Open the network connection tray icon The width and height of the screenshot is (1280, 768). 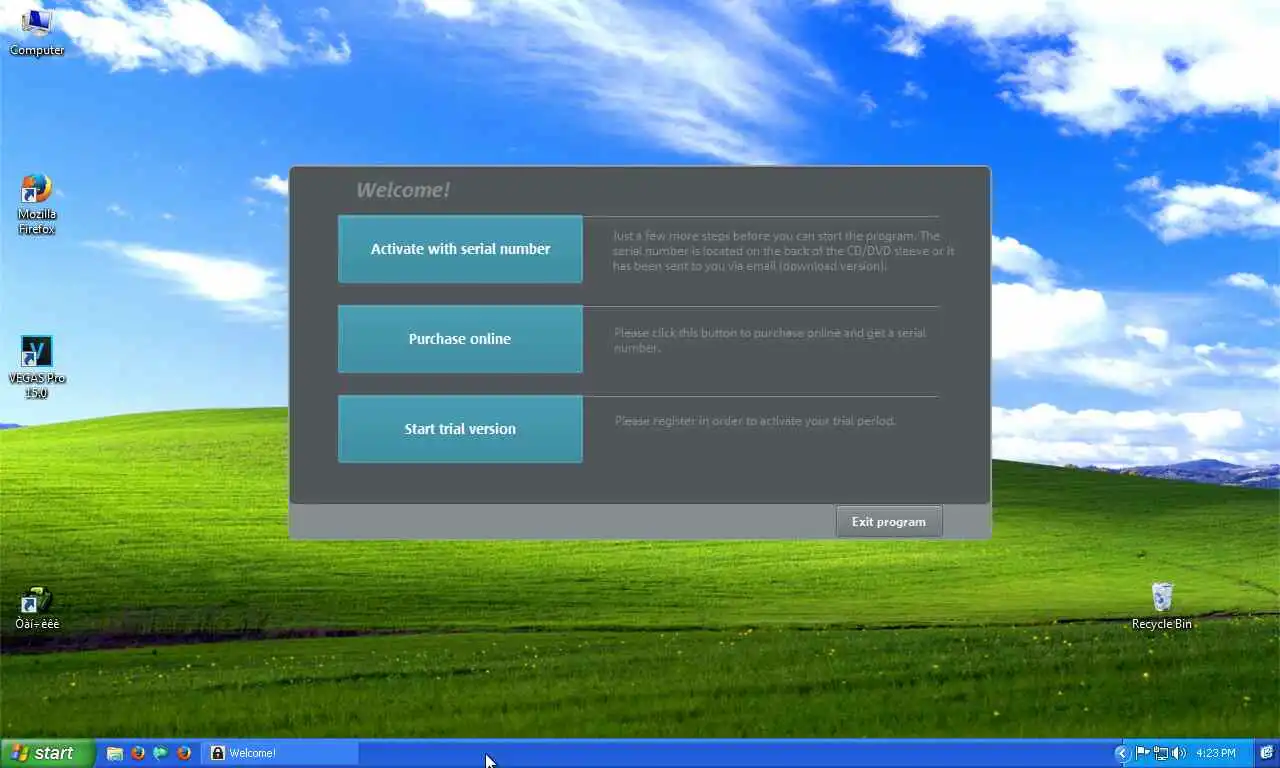pyautogui.click(x=1160, y=753)
